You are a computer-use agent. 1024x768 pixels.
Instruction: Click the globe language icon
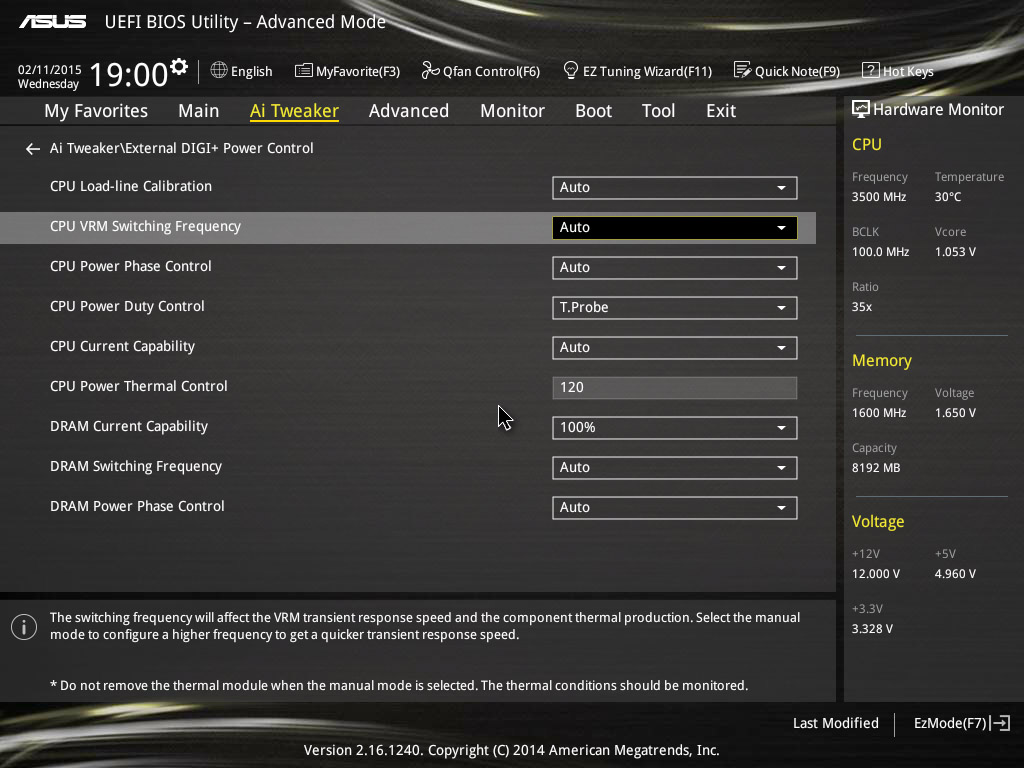pyautogui.click(x=219, y=70)
